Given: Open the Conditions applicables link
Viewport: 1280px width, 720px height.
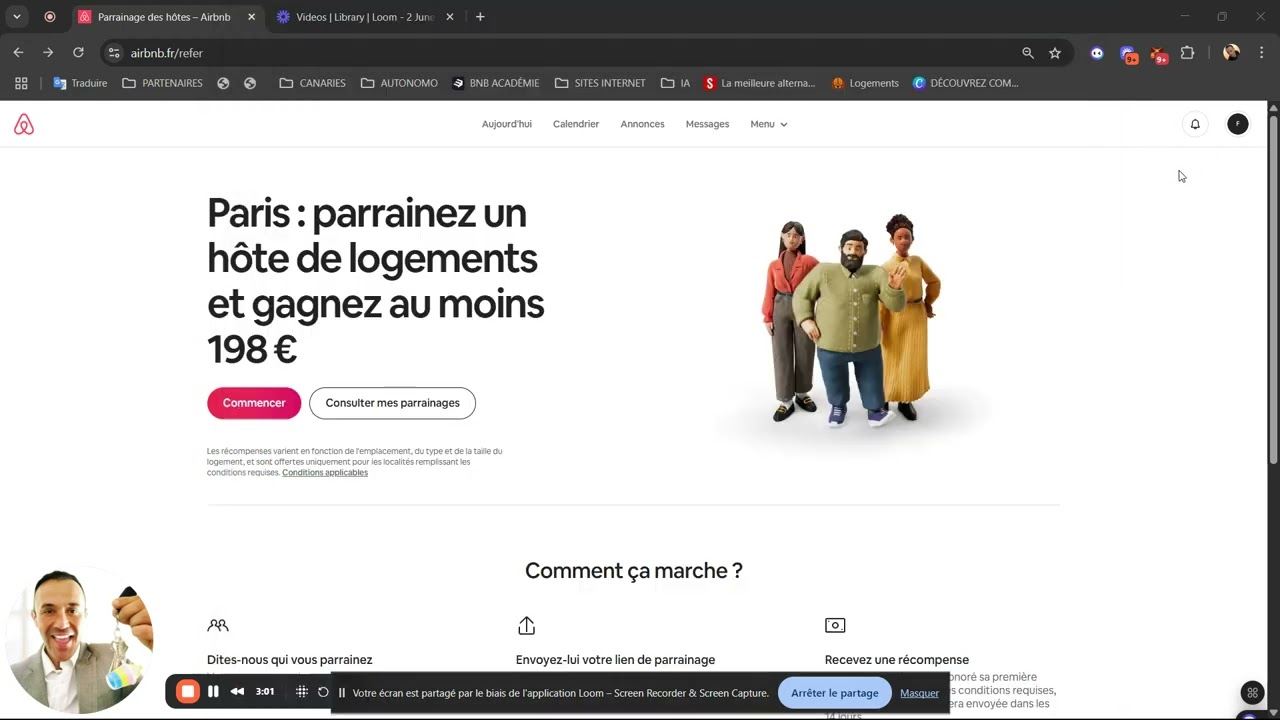Looking at the screenshot, I should [325, 472].
